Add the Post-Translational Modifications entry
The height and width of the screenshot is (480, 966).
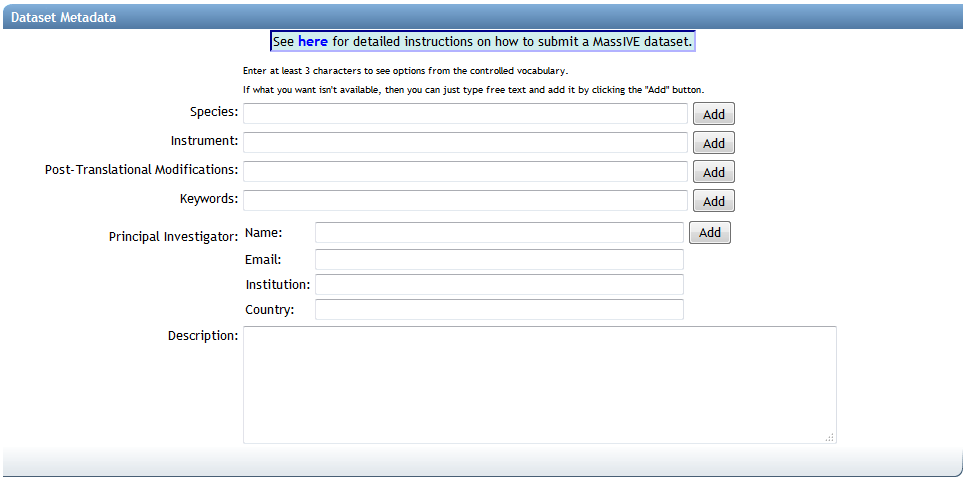[713, 172]
